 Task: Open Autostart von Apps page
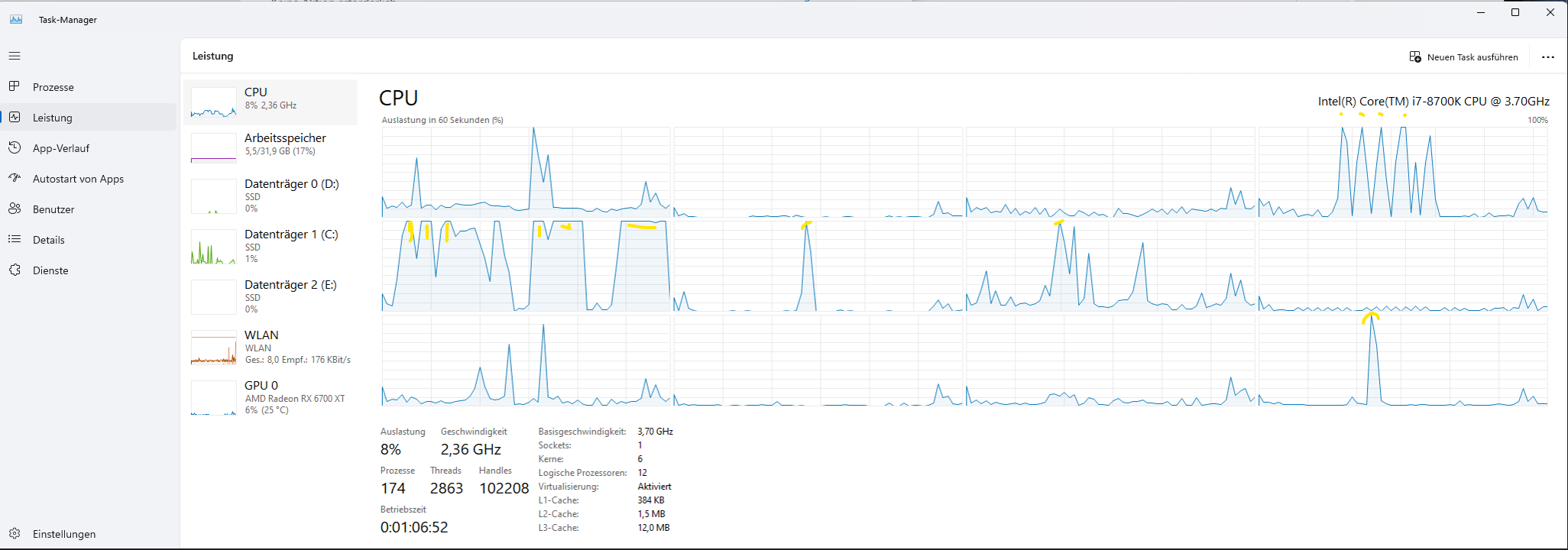pos(89,178)
